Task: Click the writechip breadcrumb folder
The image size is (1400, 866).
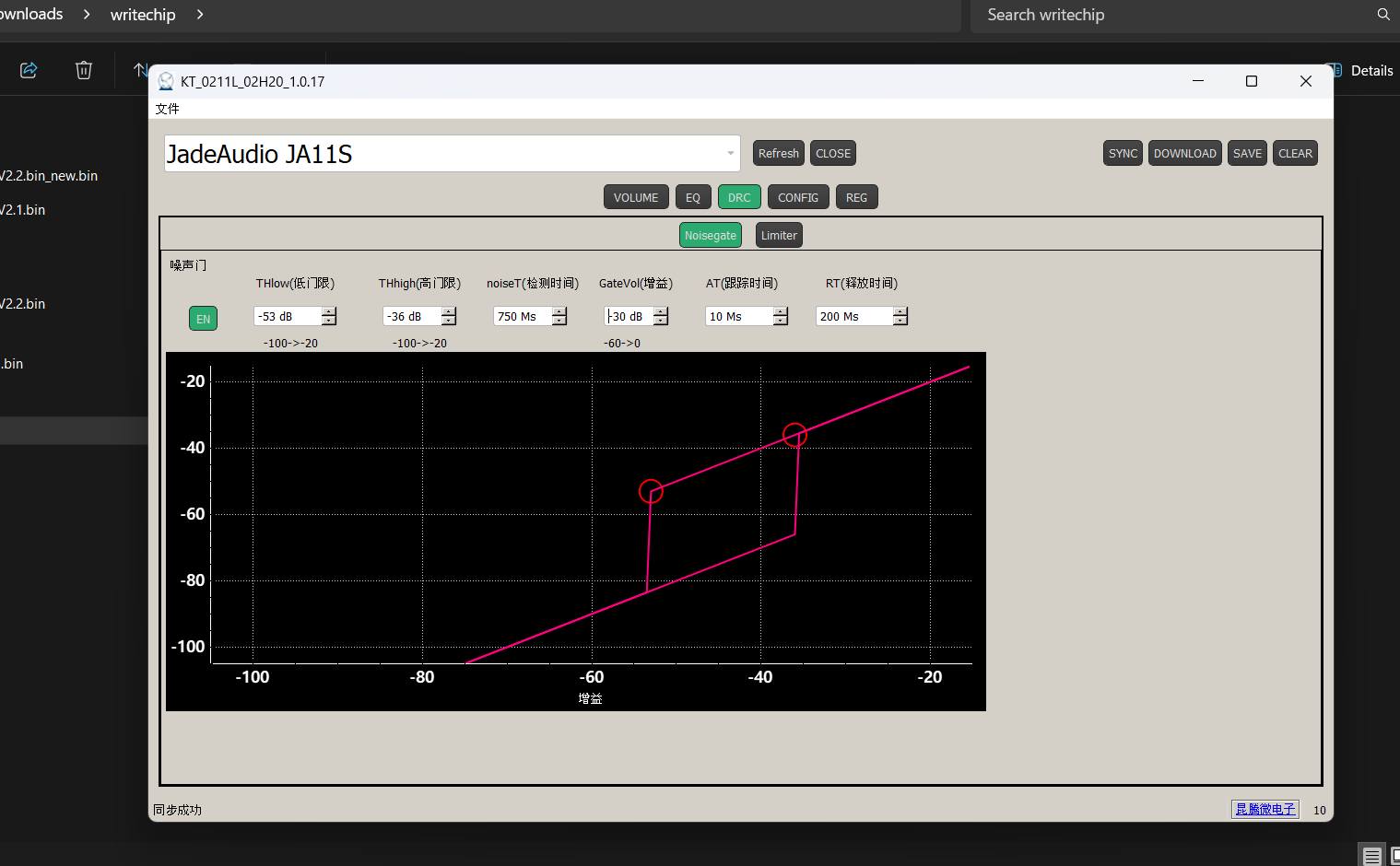Action: coord(143,15)
